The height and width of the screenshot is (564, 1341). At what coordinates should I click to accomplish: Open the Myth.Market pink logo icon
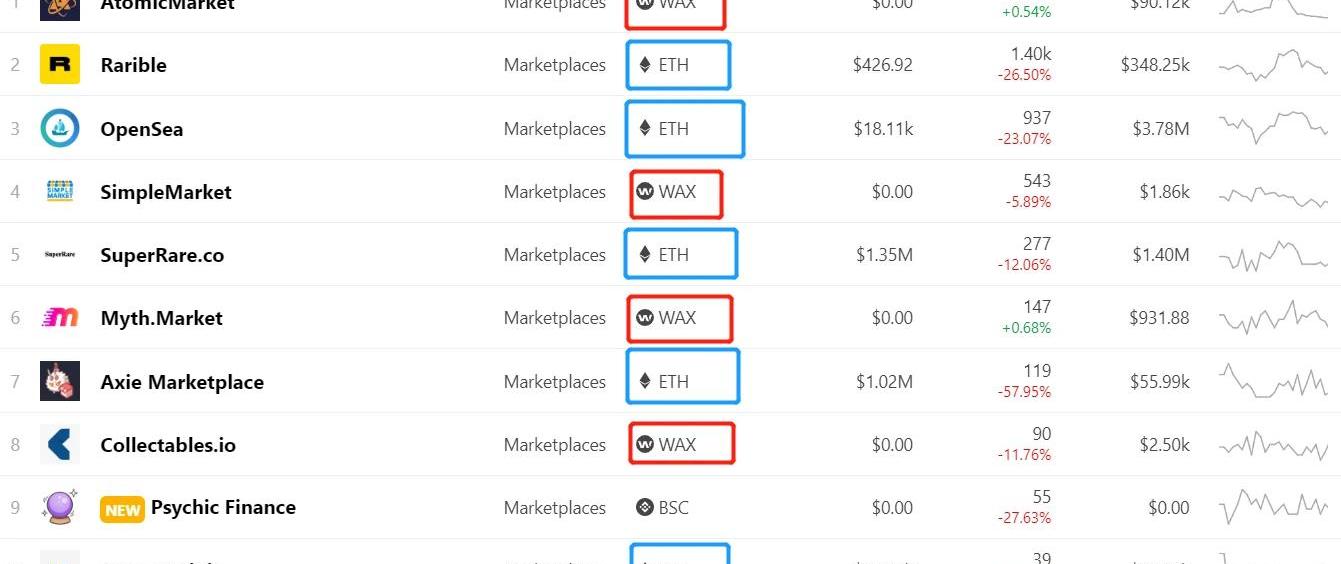point(60,318)
